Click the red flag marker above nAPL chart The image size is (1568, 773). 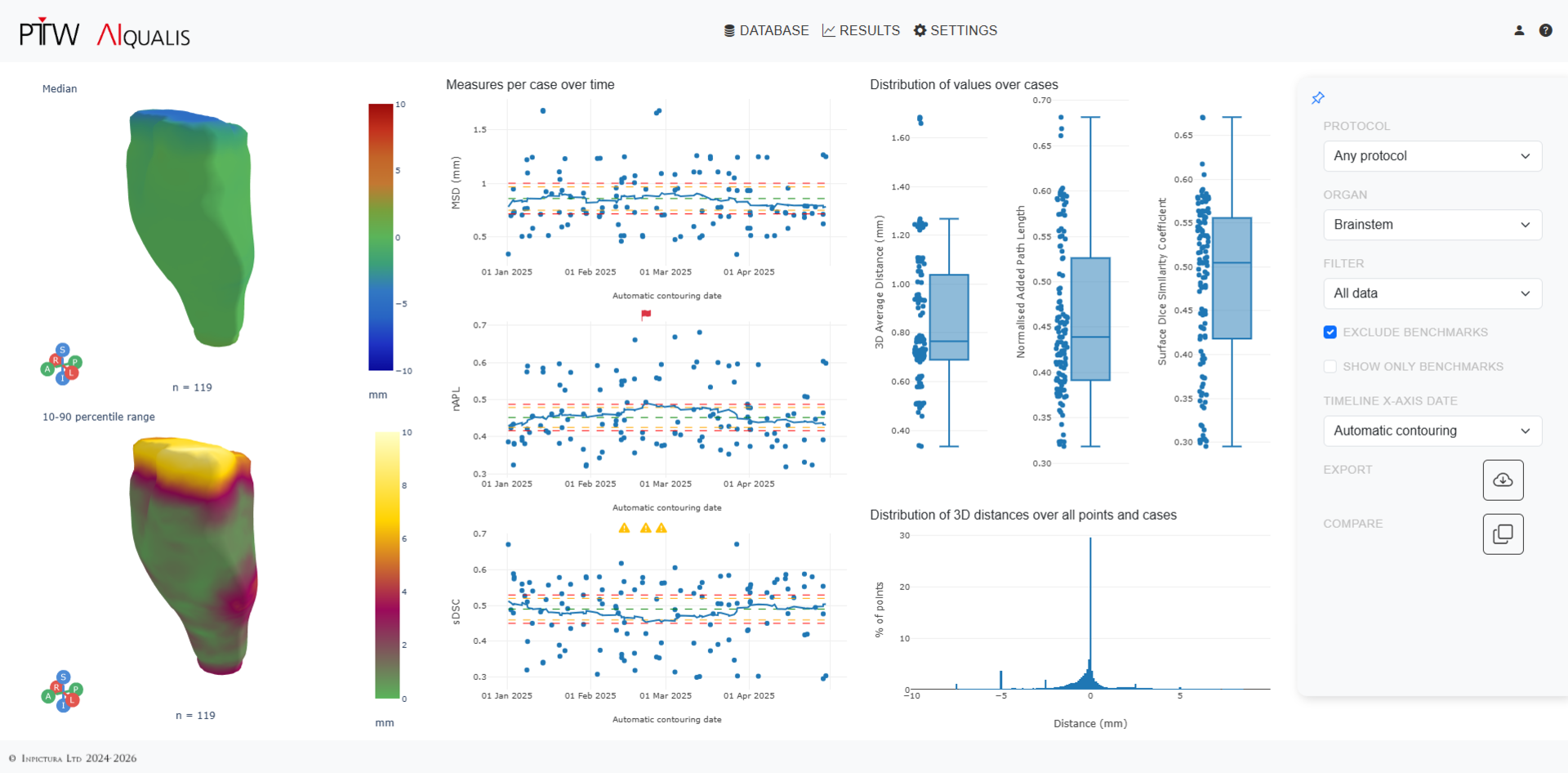click(646, 315)
